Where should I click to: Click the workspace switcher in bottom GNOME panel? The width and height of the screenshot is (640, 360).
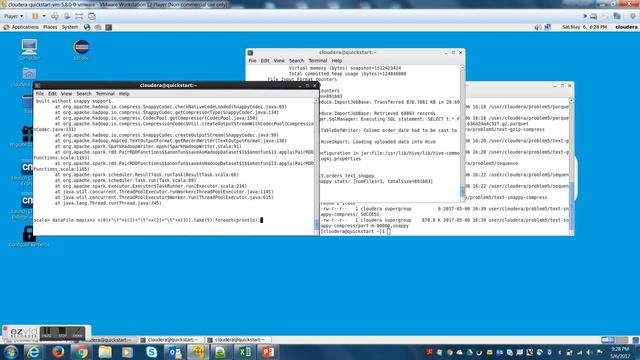(615, 340)
